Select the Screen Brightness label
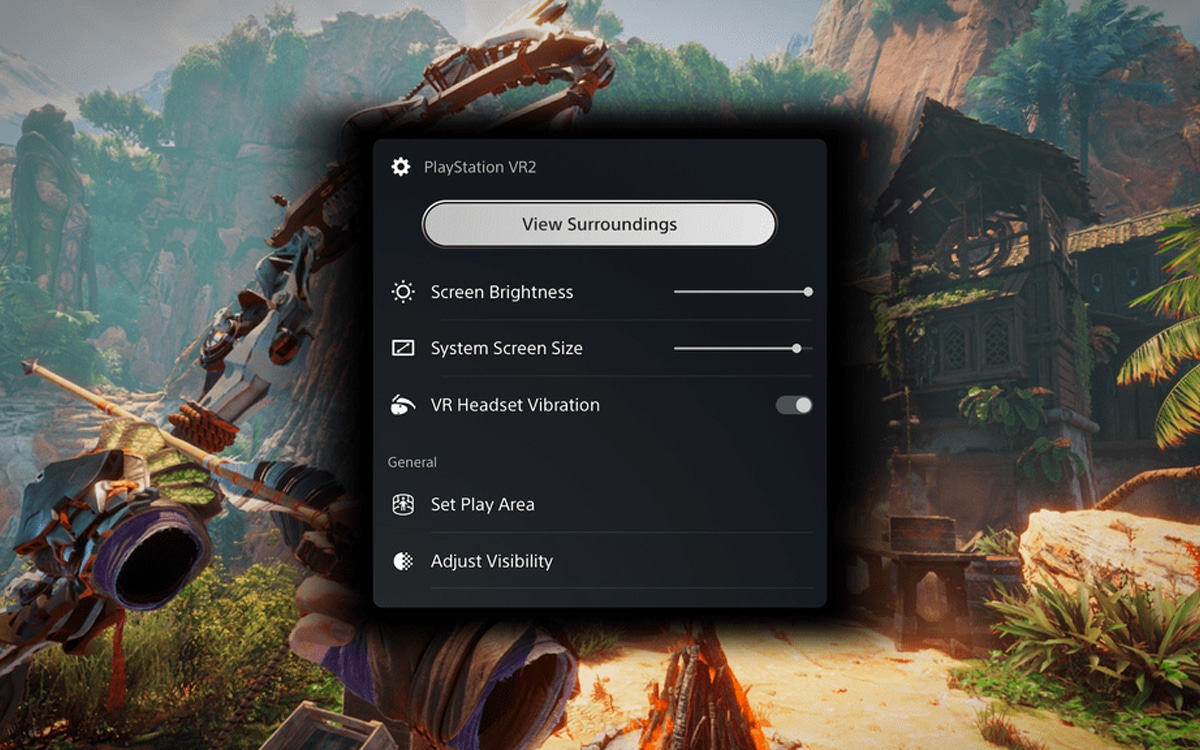Screen dimensions: 1200x750 tap(502, 292)
